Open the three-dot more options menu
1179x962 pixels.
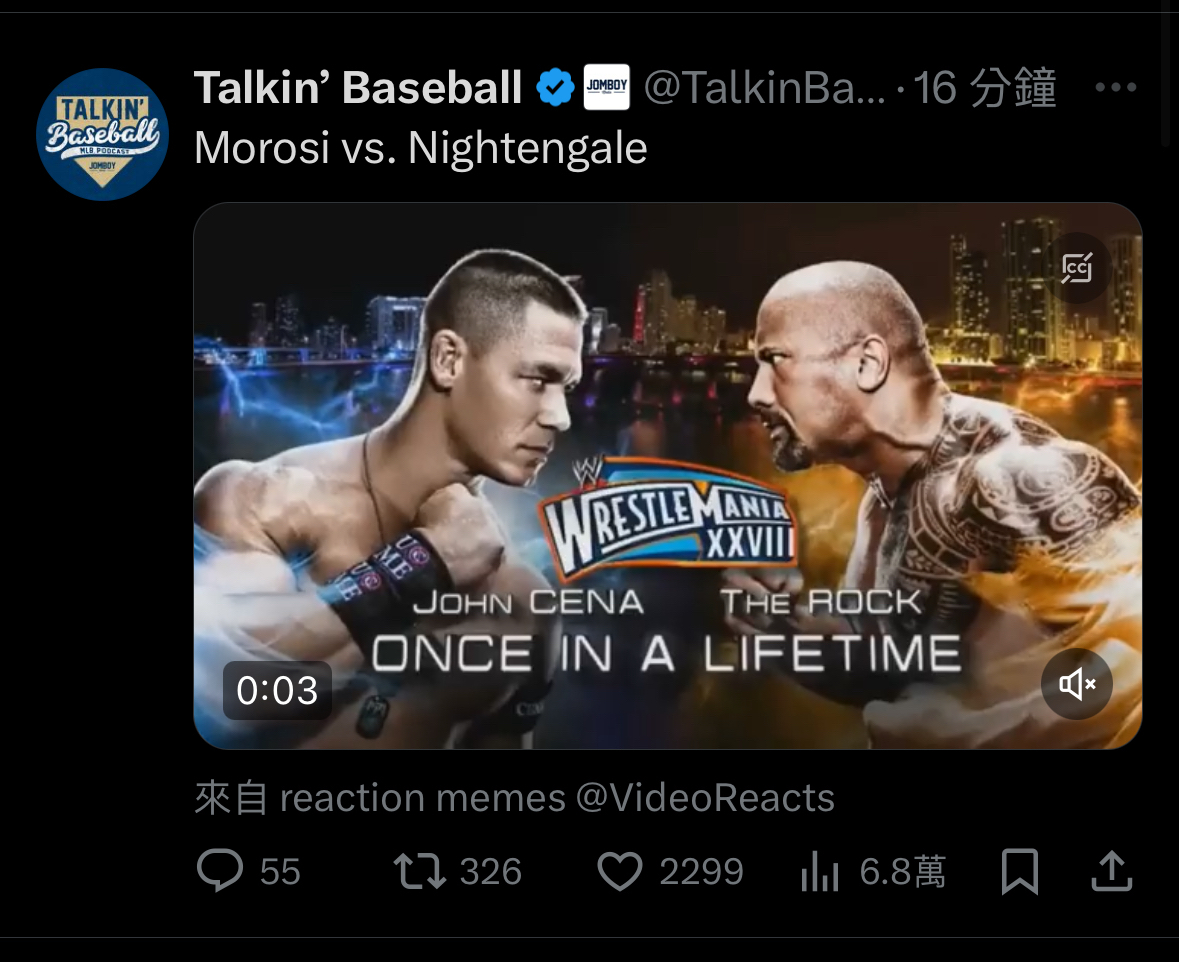[1116, 87]
